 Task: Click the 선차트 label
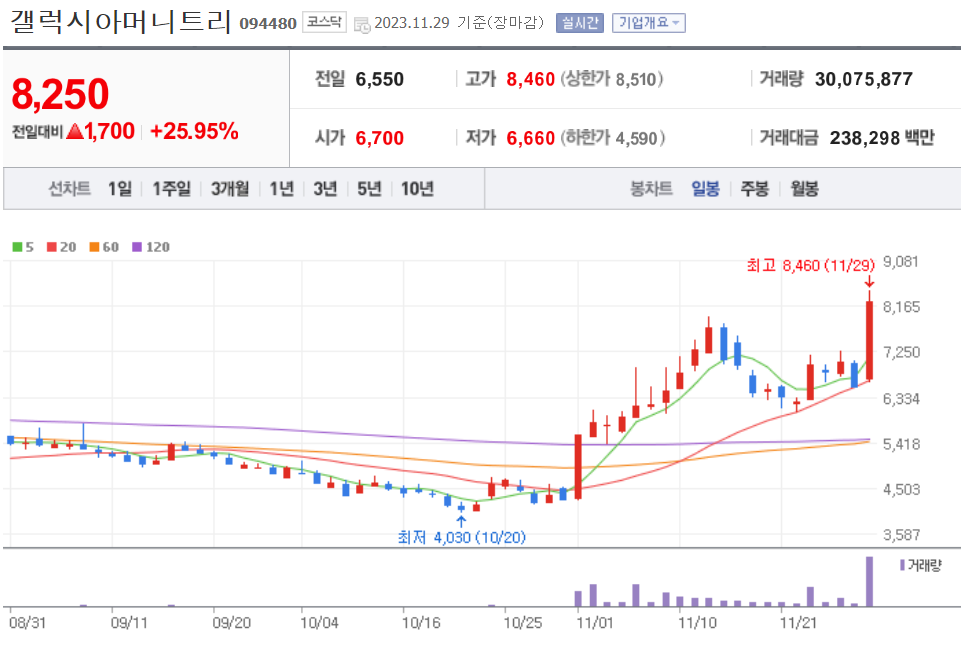69,189
